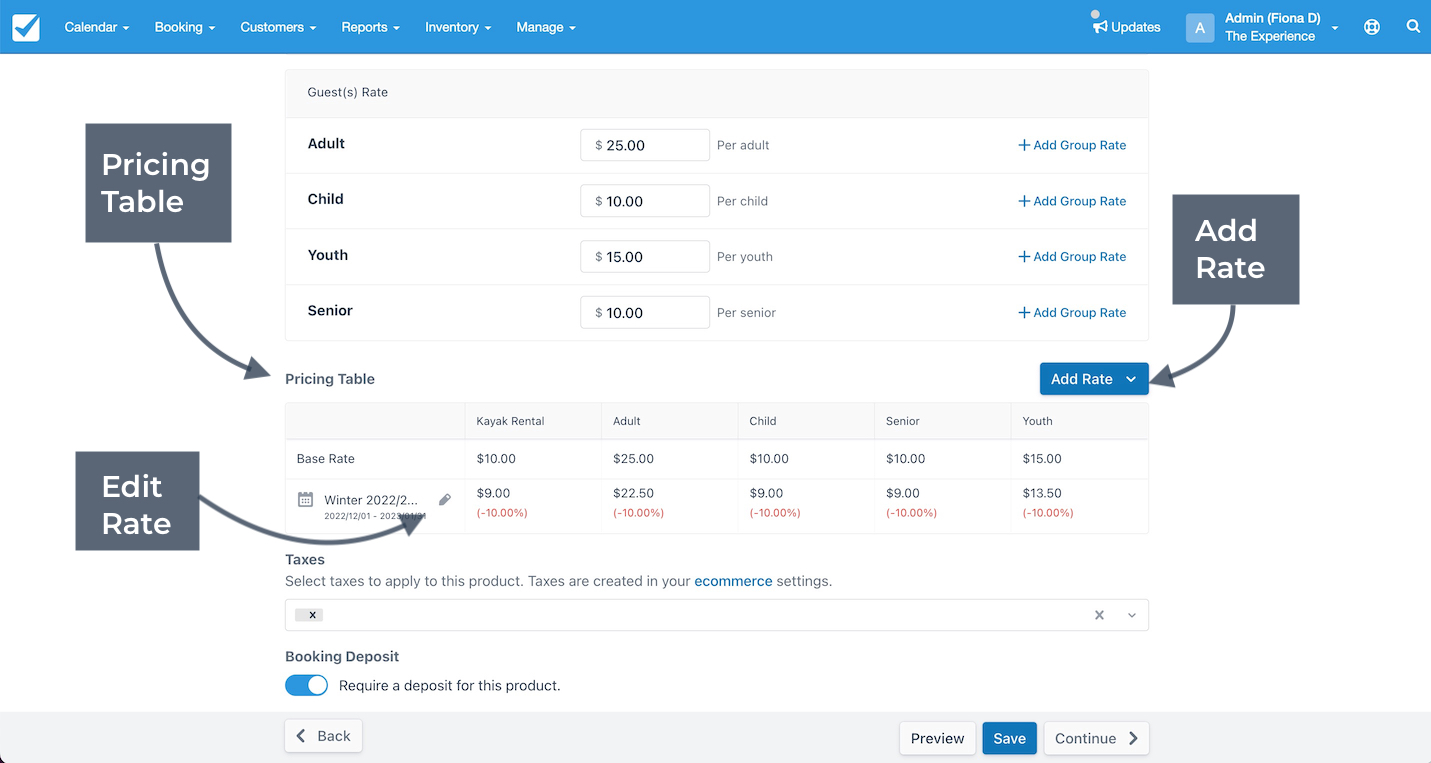Open the search magnifier icon
Viewport: 1431px width, 763px height.
1413,27
